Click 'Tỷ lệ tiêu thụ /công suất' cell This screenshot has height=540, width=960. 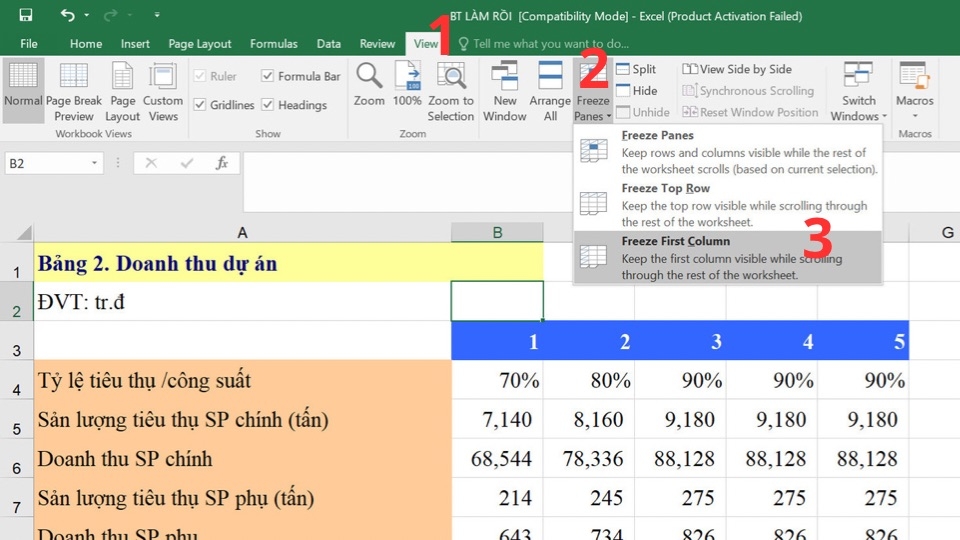[x=242, y=380]
